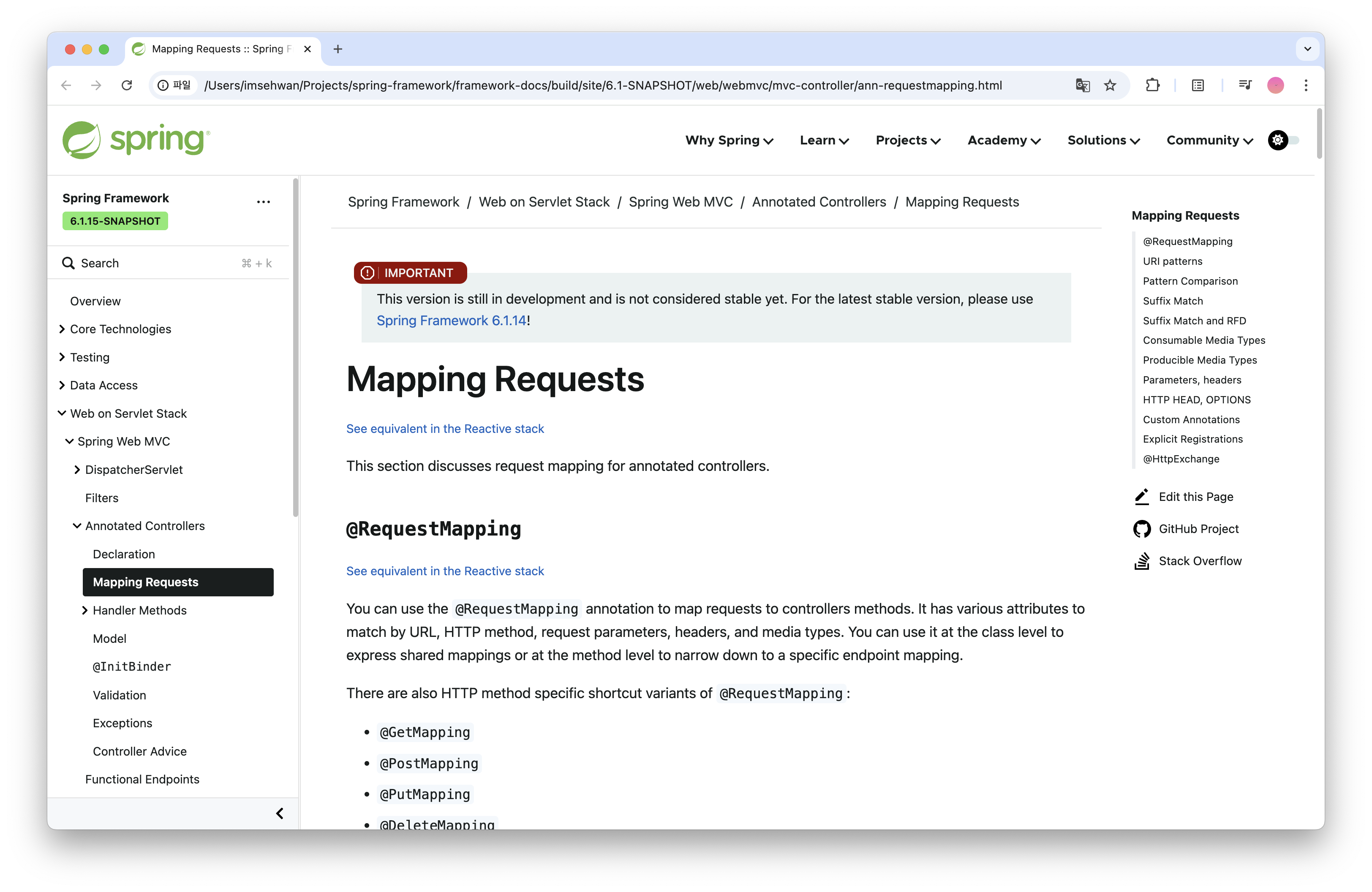This screenshot has width=1372, height=892.
Task: Expand the Testing tree node
Action: coord(62,357)
